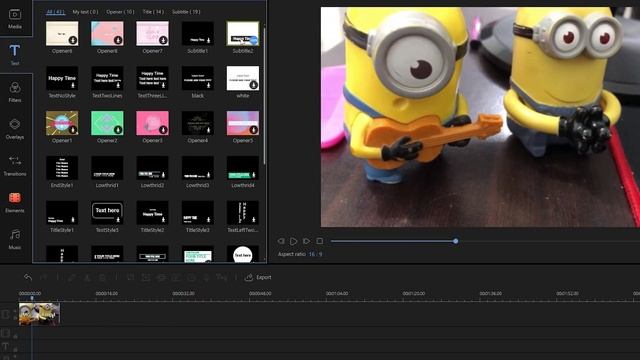Select the Opener1 thumbnail
The height and width of the screenshot is (360, 640).
click(x=62, y=123)
